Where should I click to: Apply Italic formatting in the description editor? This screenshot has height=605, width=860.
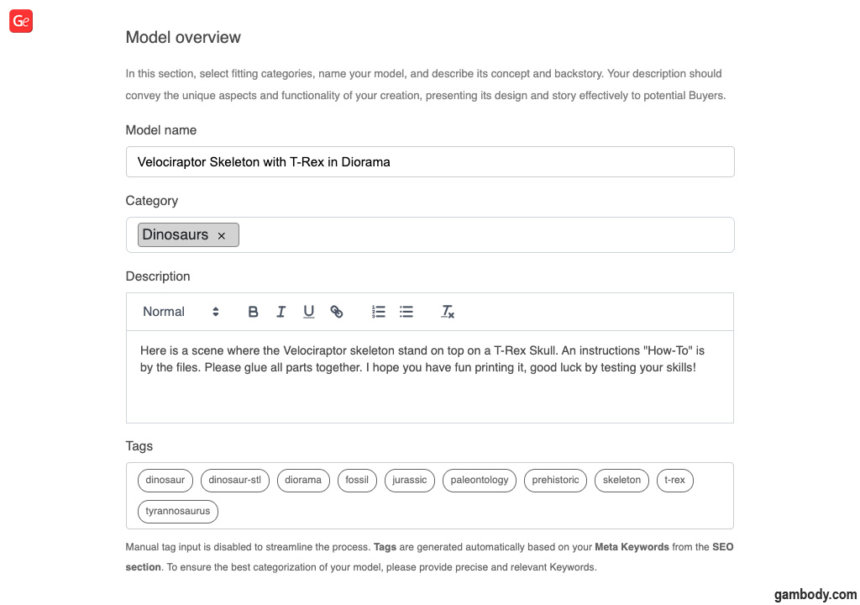coord(281,311)
